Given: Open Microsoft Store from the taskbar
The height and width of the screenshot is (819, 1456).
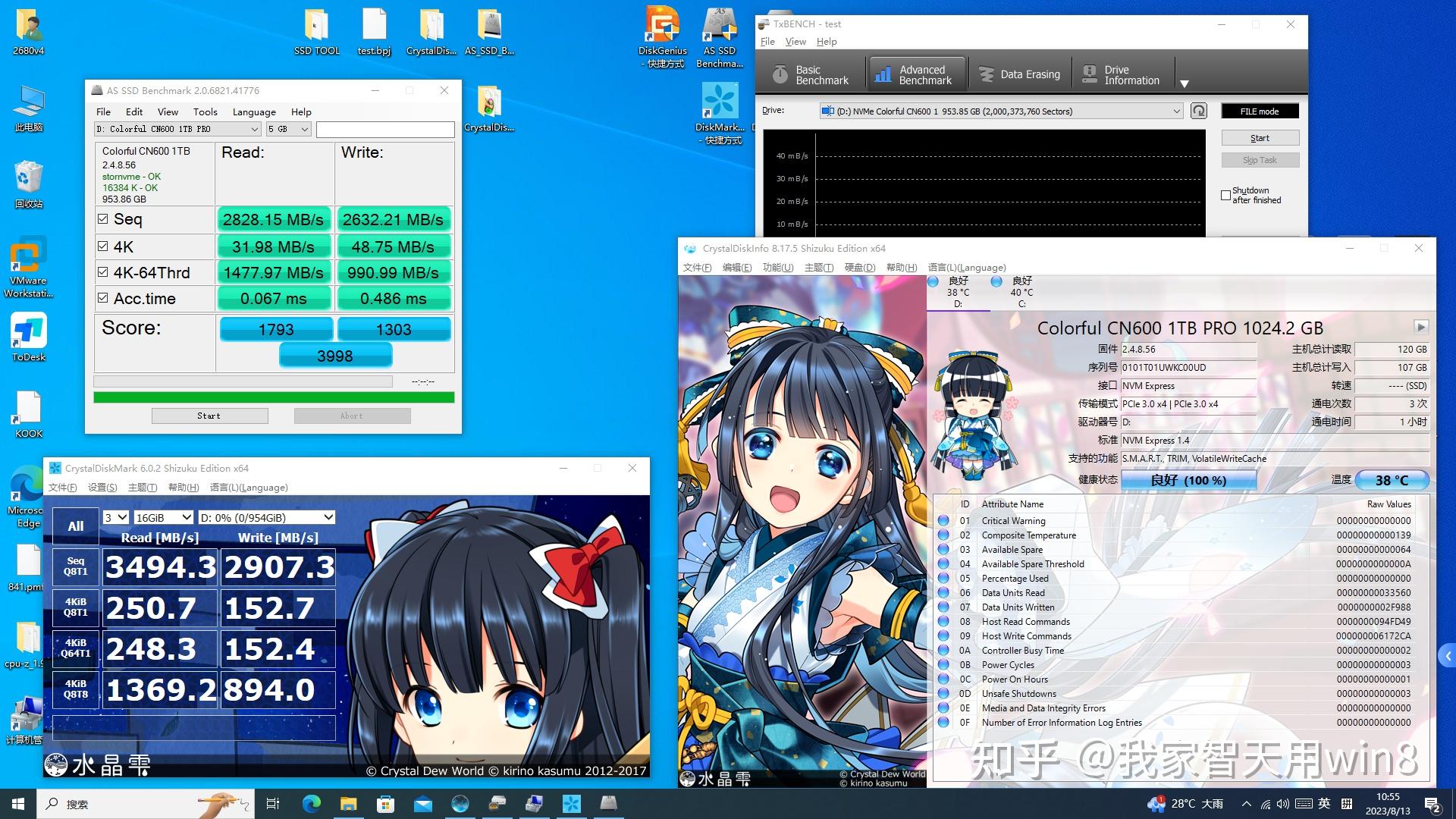Looking at the screenshot, I should pyautogui.click(x=385, y=804).
